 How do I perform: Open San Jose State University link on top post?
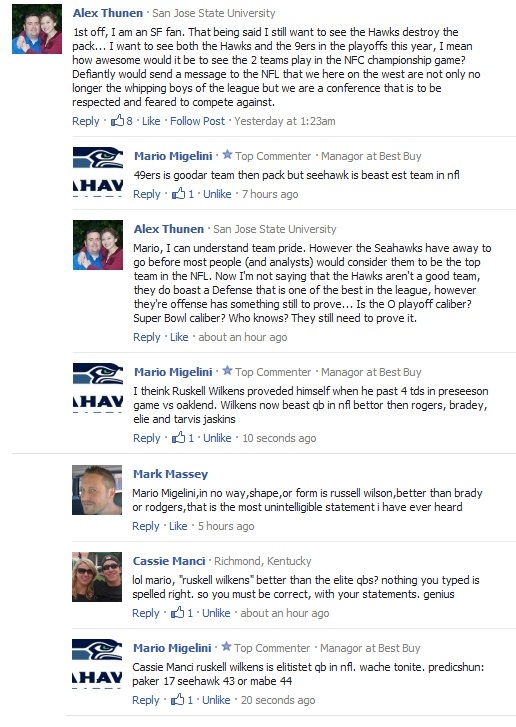point(214,13)
